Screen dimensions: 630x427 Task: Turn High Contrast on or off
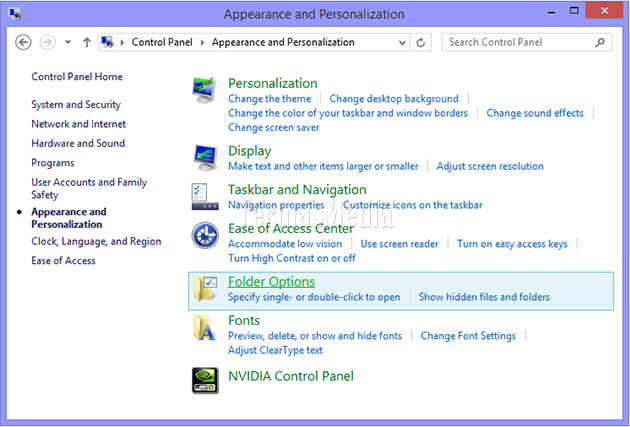coord(292,258)
